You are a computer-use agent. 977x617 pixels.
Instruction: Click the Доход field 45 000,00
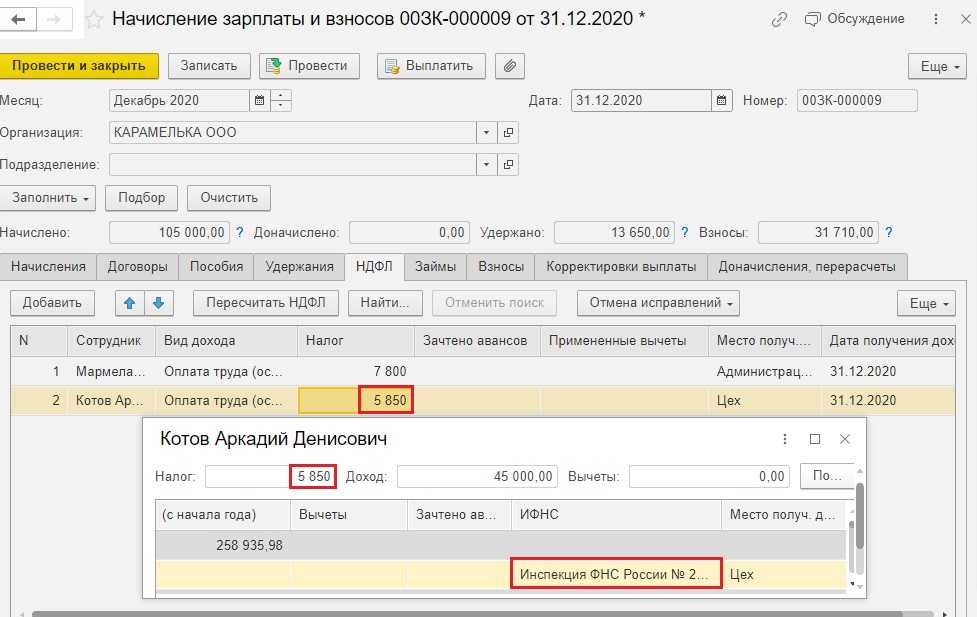tap(477, 477)
